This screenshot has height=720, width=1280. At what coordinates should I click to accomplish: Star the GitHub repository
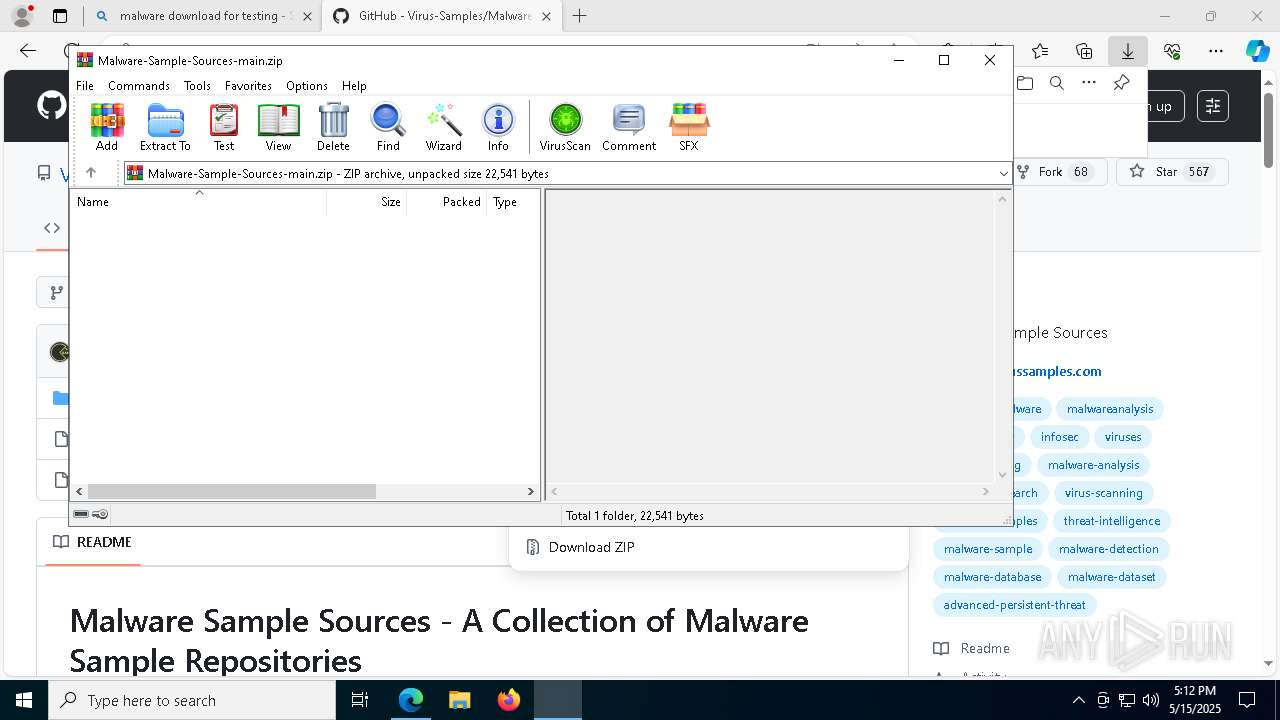[1171, 172]
